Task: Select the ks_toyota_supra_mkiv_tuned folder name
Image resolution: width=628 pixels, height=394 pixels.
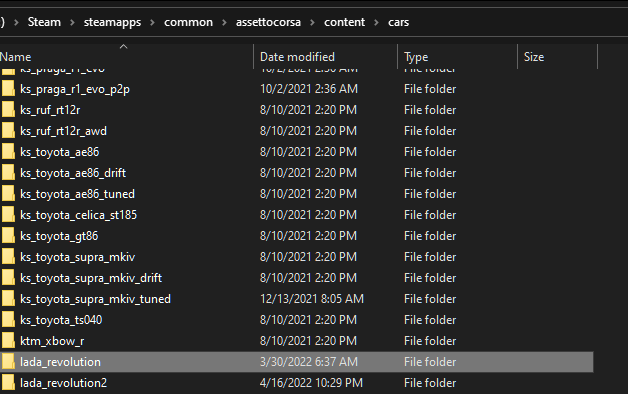Action: pyautogui.click(x=95, y=299)
